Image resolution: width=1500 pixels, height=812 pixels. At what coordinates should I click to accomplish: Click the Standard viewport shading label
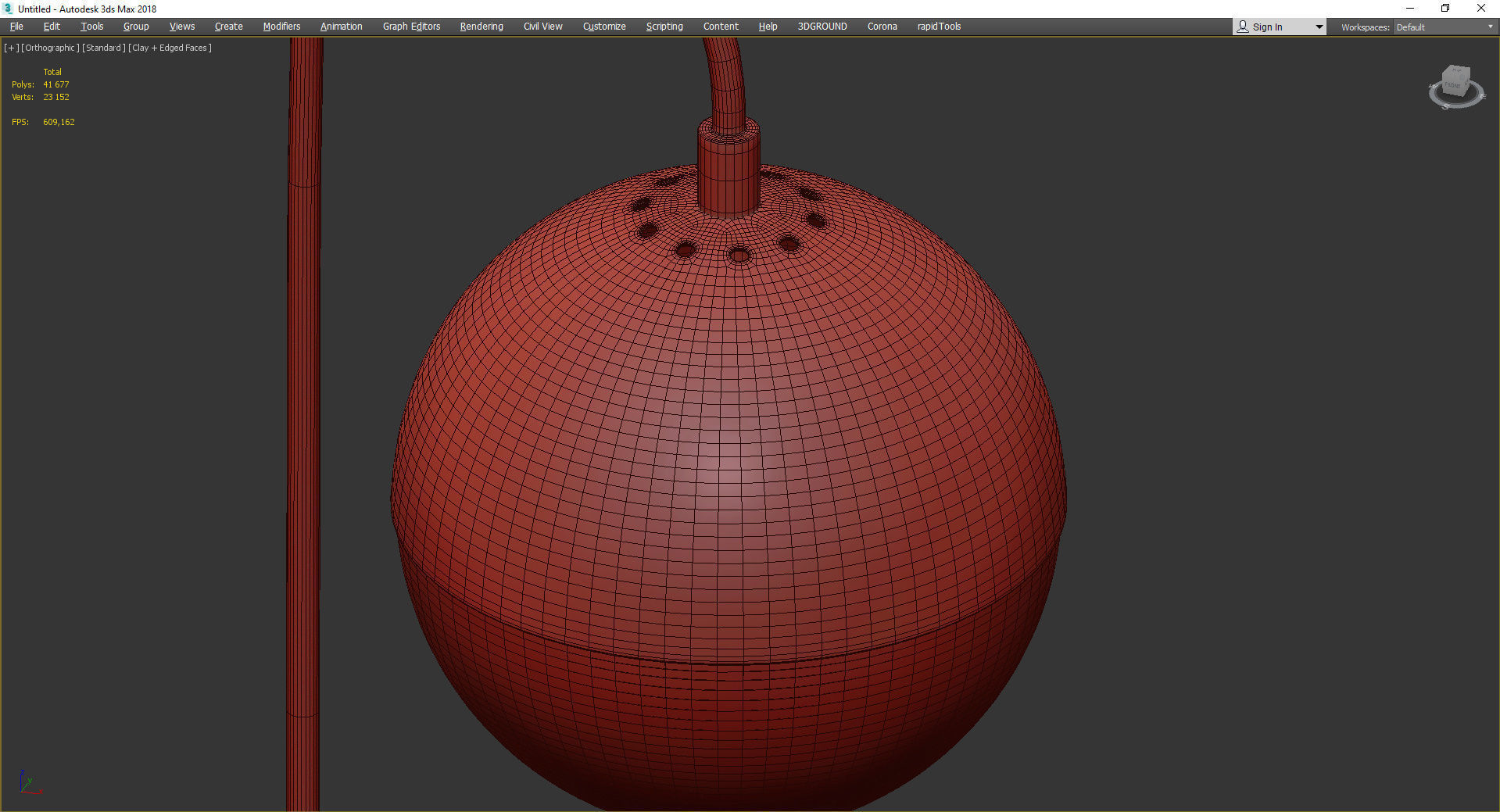pyautogui.click(x=104, y=48)
